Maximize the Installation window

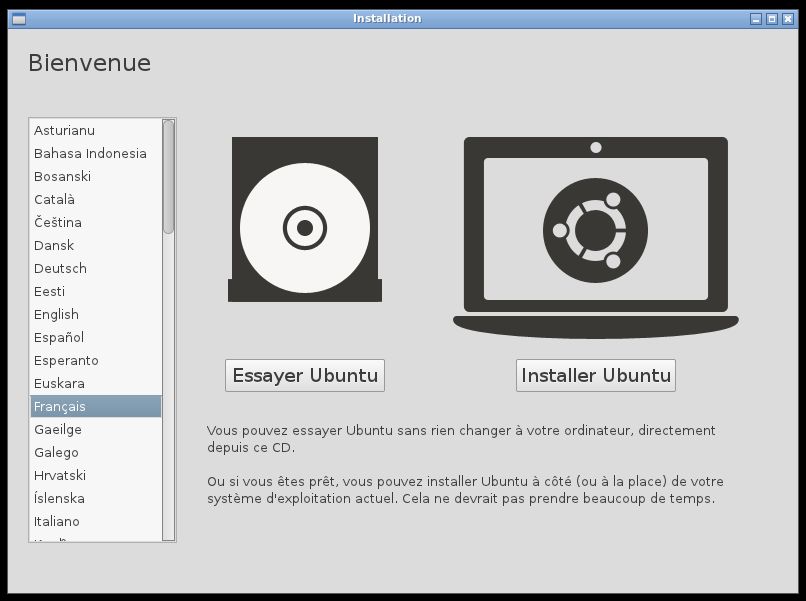772,19
